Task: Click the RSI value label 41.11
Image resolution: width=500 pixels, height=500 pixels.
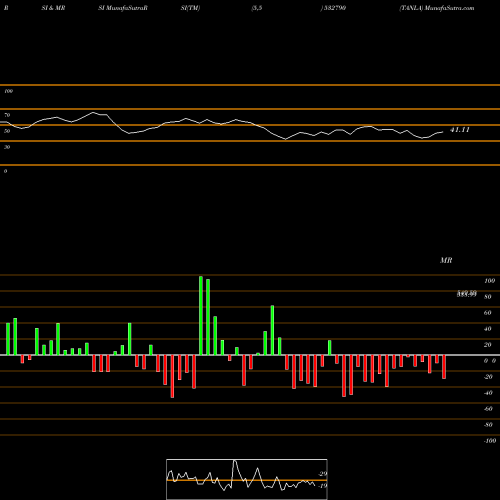Action: (460, 130)
